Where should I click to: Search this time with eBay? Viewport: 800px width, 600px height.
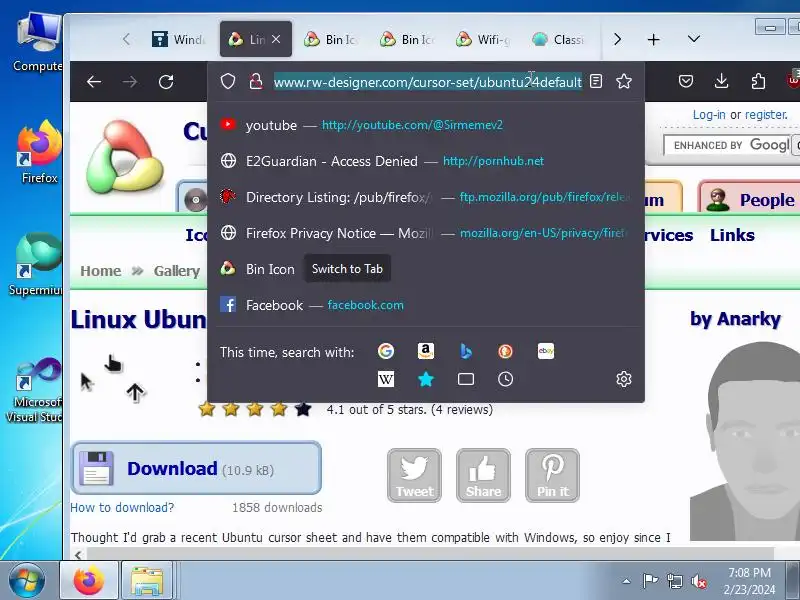click(x=545, y=351)
